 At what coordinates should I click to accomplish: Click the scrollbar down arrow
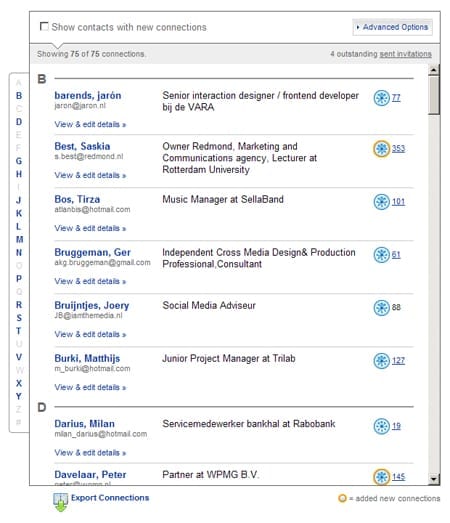(434, 479)
